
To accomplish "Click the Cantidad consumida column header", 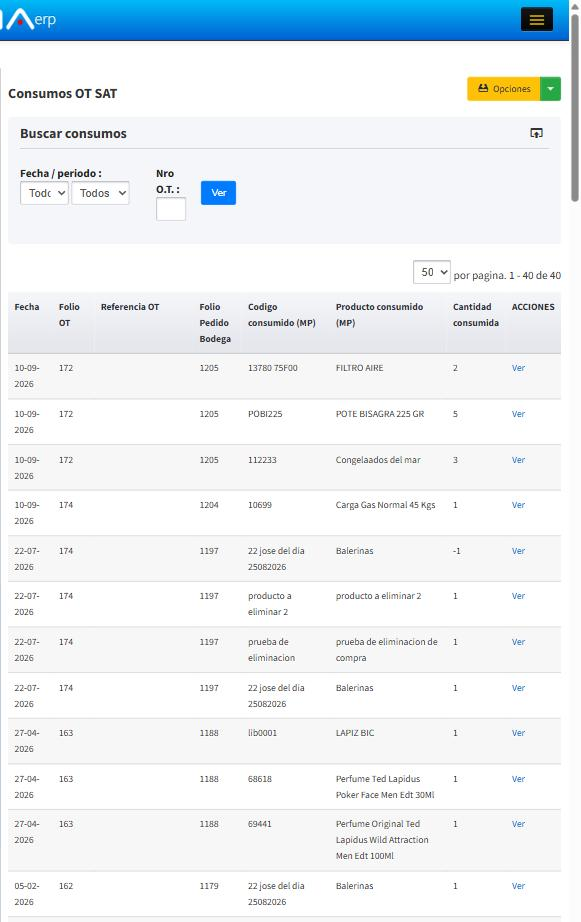I will pos(476,315).
